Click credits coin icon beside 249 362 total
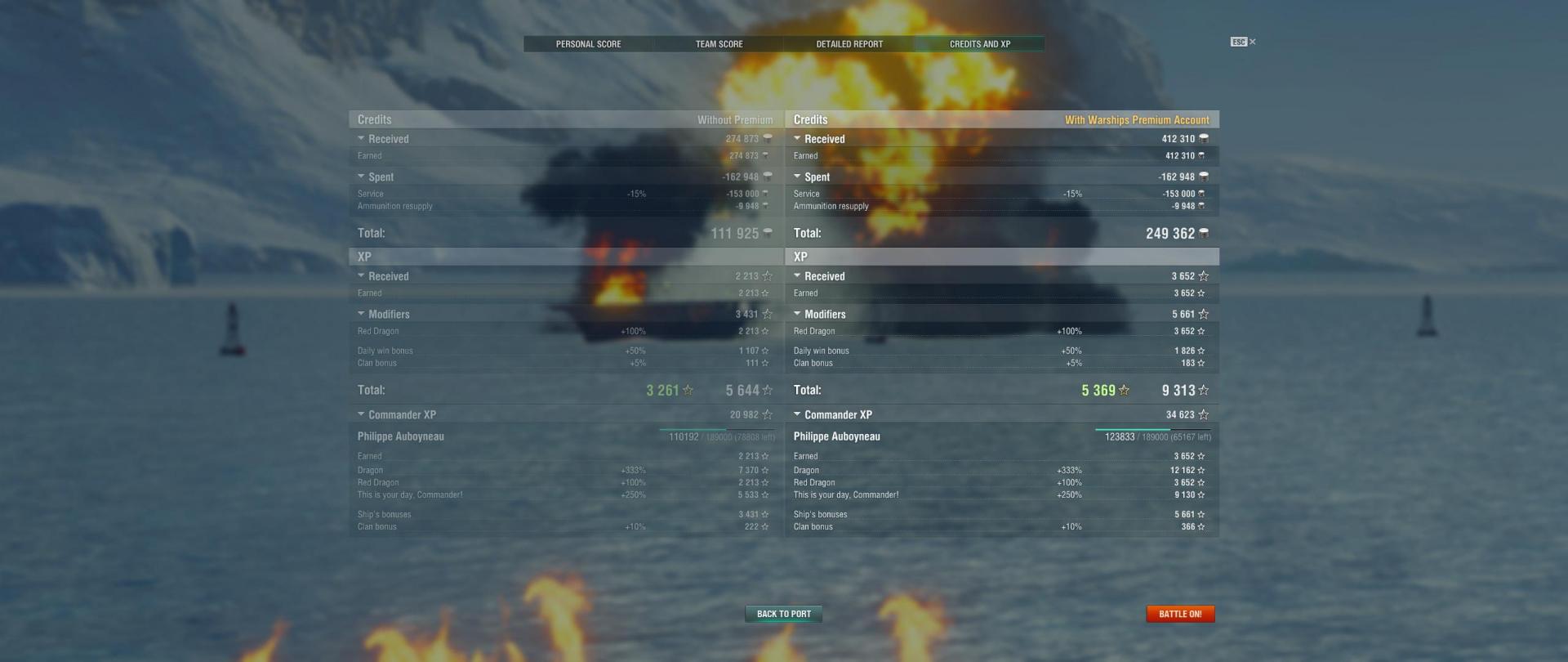Image resolution: width=1568 pixels, height=662 pixels. point(1204,234)
